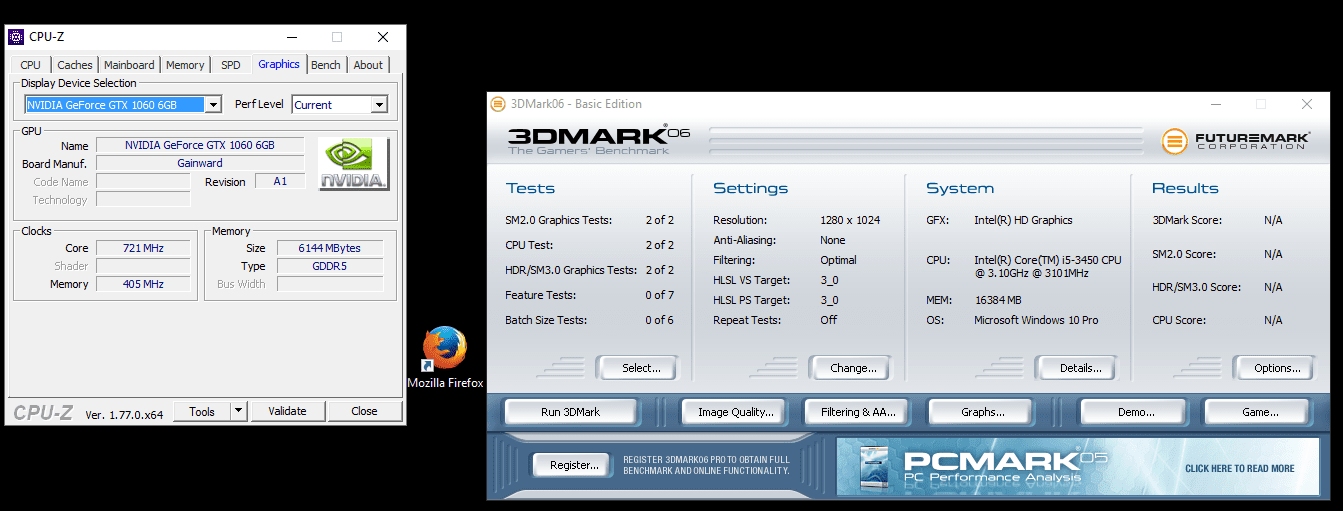This screenshot has width=1343, height=511.
Task: Click the Register button in 3DMark06
Action: coord(574,465)
